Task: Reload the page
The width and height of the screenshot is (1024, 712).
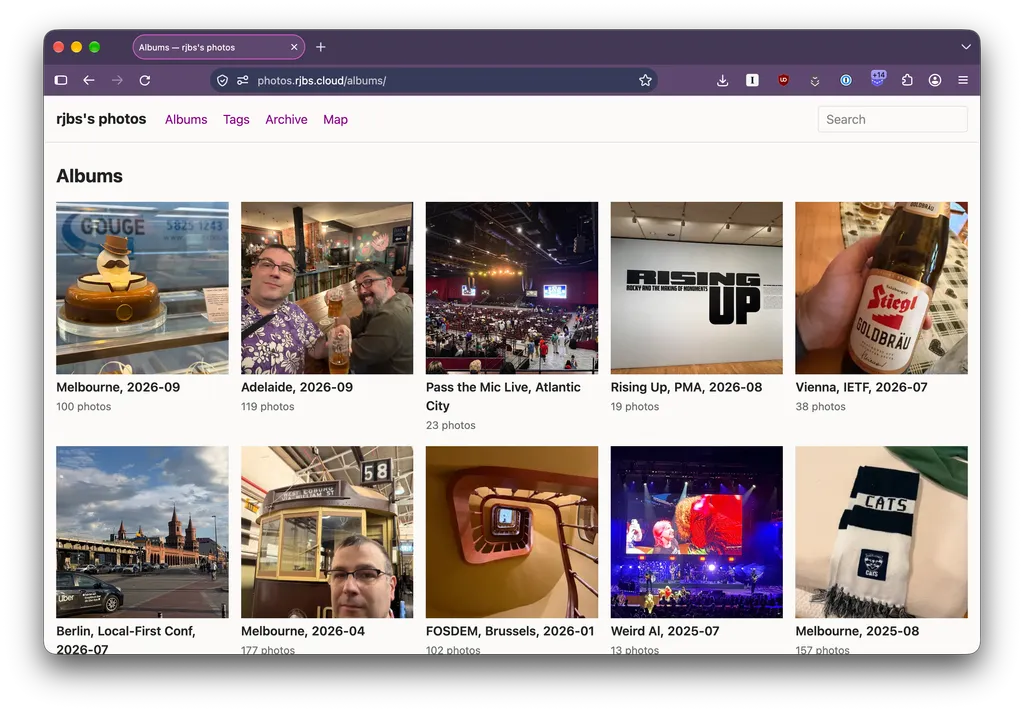Action: click(145, 80)
